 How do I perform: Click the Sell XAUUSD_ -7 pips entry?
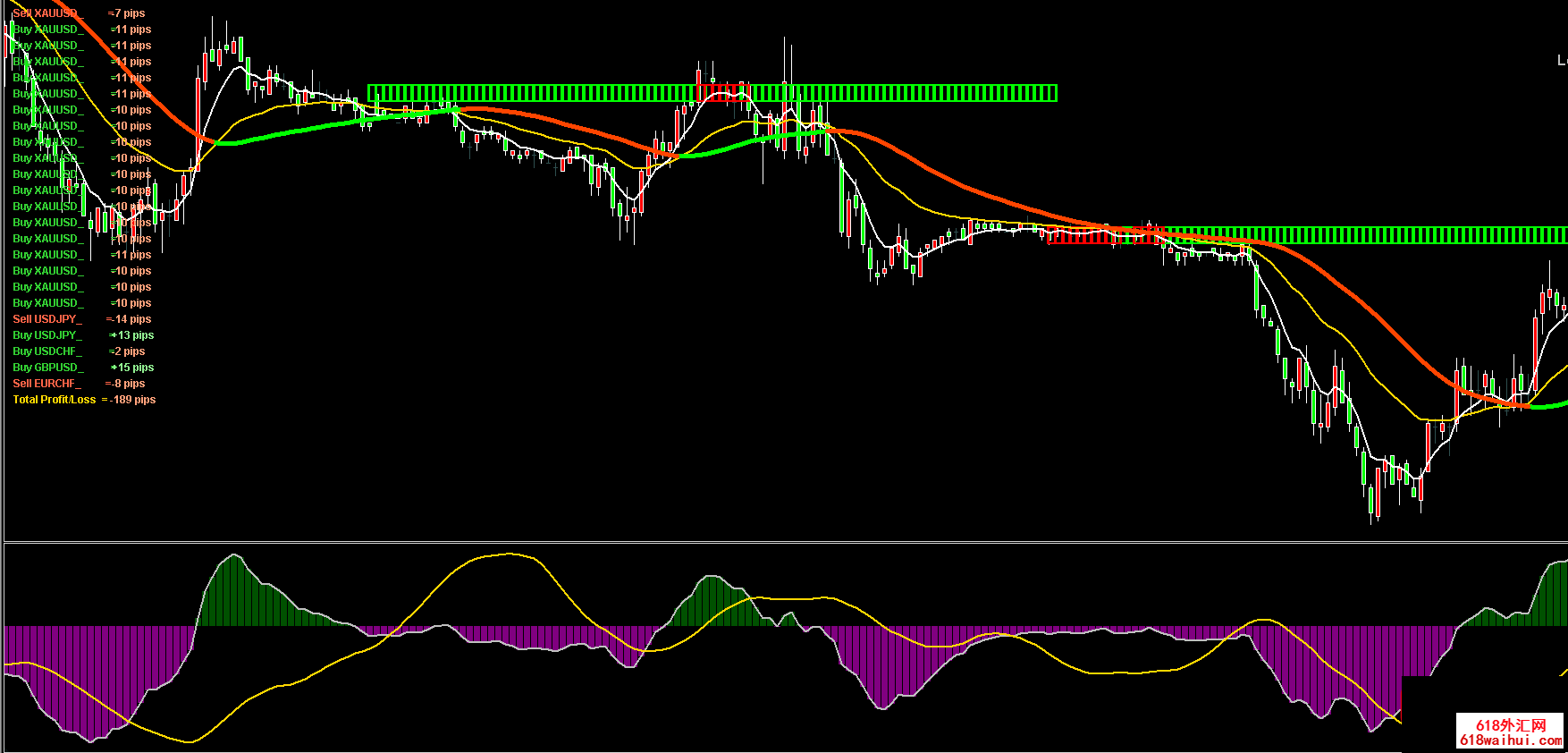[79, 13]
